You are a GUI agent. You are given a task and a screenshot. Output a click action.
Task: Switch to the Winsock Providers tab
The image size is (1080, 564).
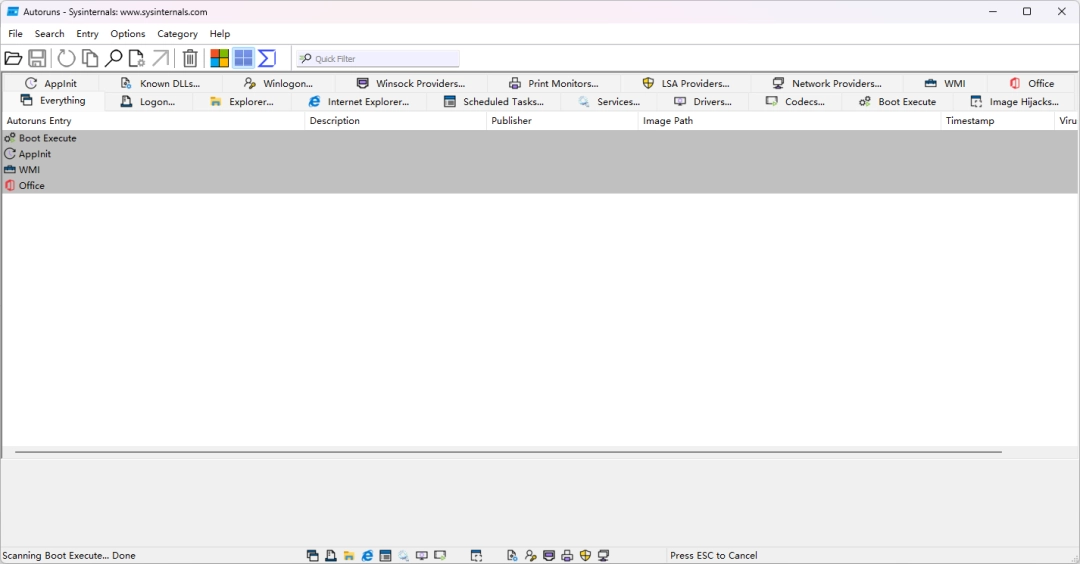pos(411,84)
